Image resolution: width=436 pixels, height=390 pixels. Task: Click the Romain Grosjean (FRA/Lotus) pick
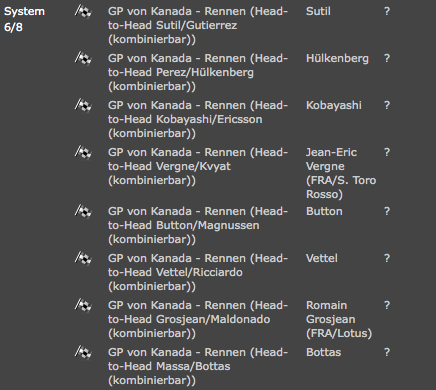pos(339,319)
